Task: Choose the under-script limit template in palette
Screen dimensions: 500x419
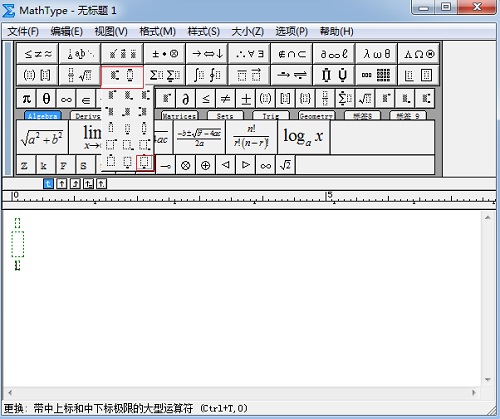Action: click(128, 127)
